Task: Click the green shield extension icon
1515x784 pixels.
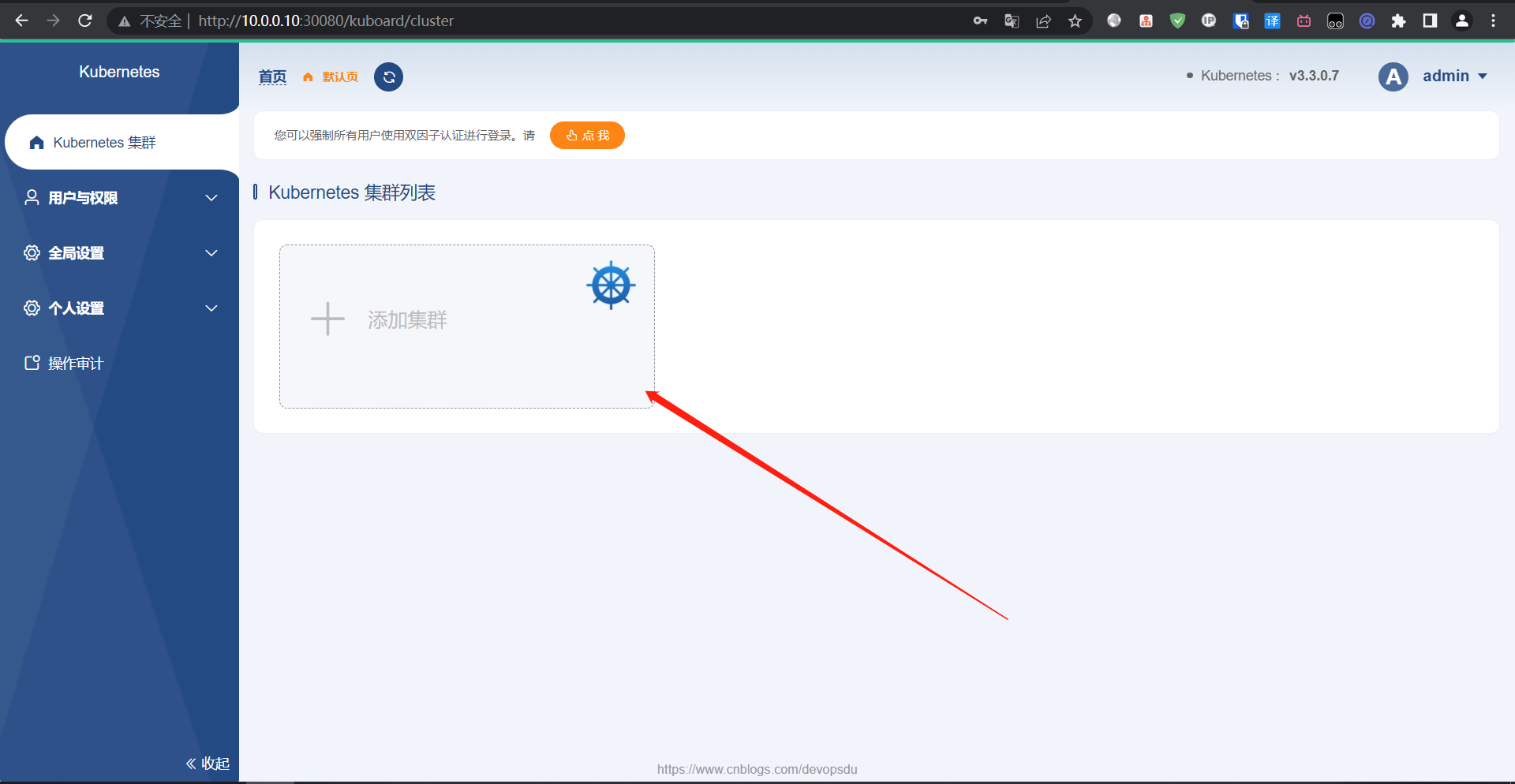Action: (1177, 21)
